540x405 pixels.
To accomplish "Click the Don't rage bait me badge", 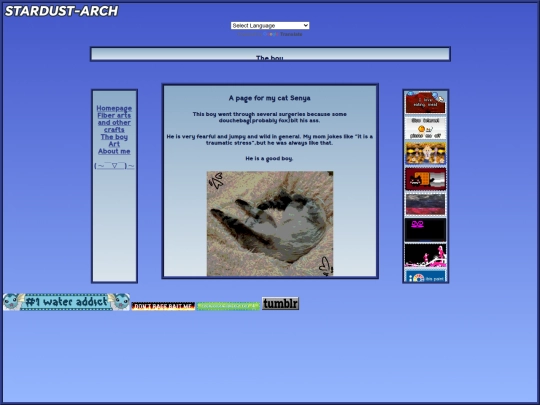I will click(163, 306).
